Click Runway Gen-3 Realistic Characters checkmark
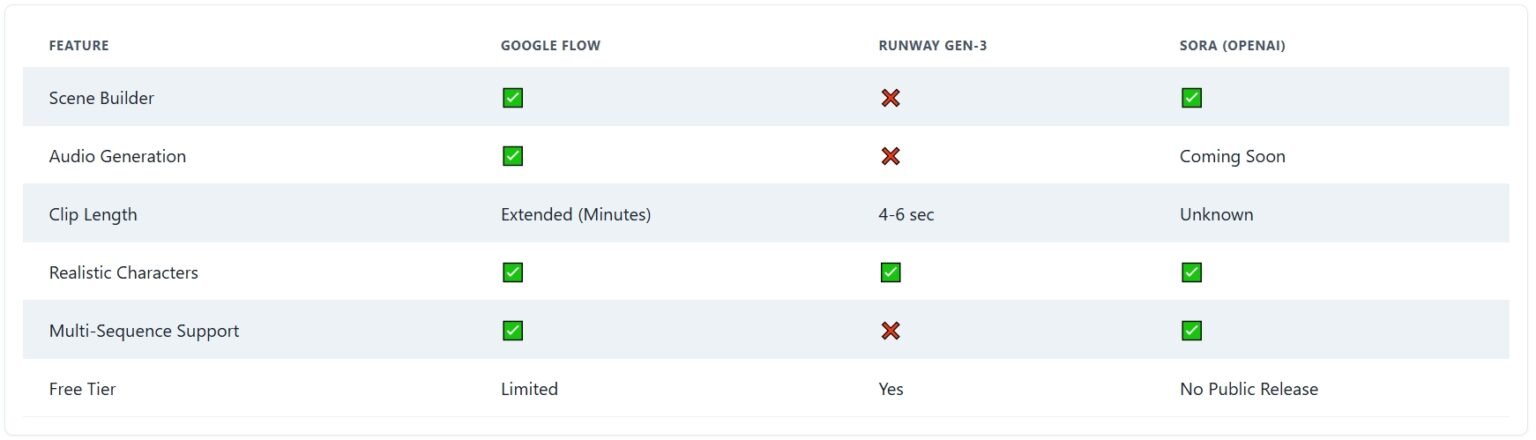 click(x=890, y=272)
